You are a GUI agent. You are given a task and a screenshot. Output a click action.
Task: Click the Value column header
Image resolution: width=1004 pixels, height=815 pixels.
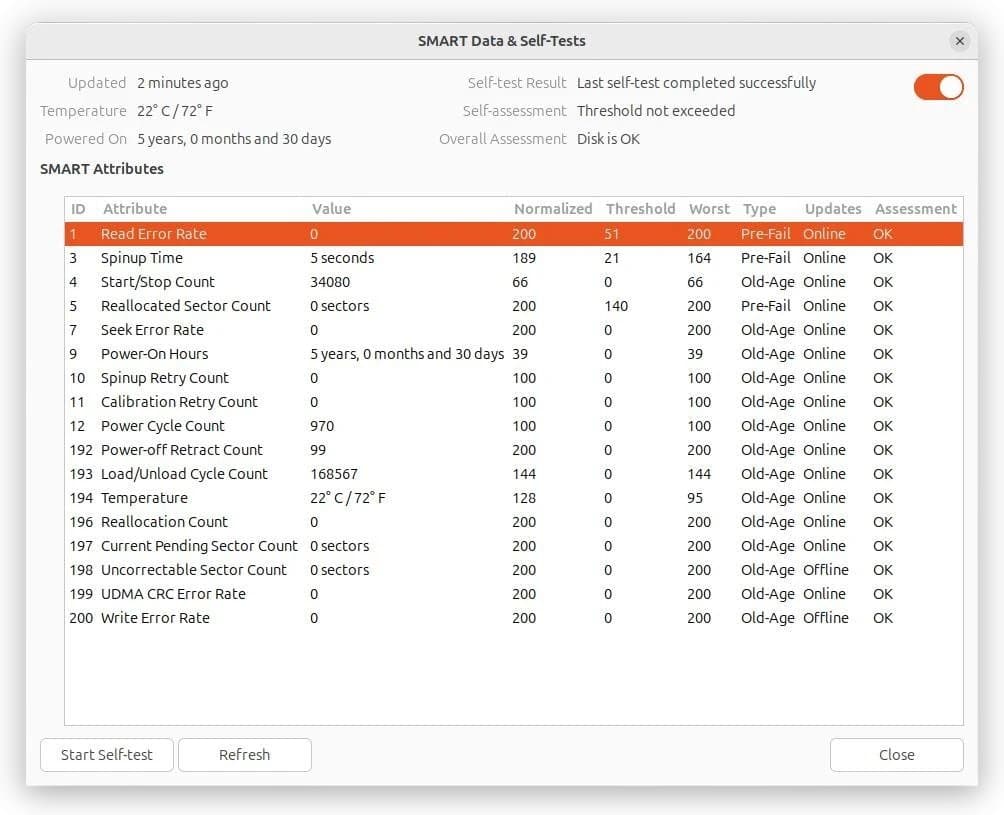point(331,209)
